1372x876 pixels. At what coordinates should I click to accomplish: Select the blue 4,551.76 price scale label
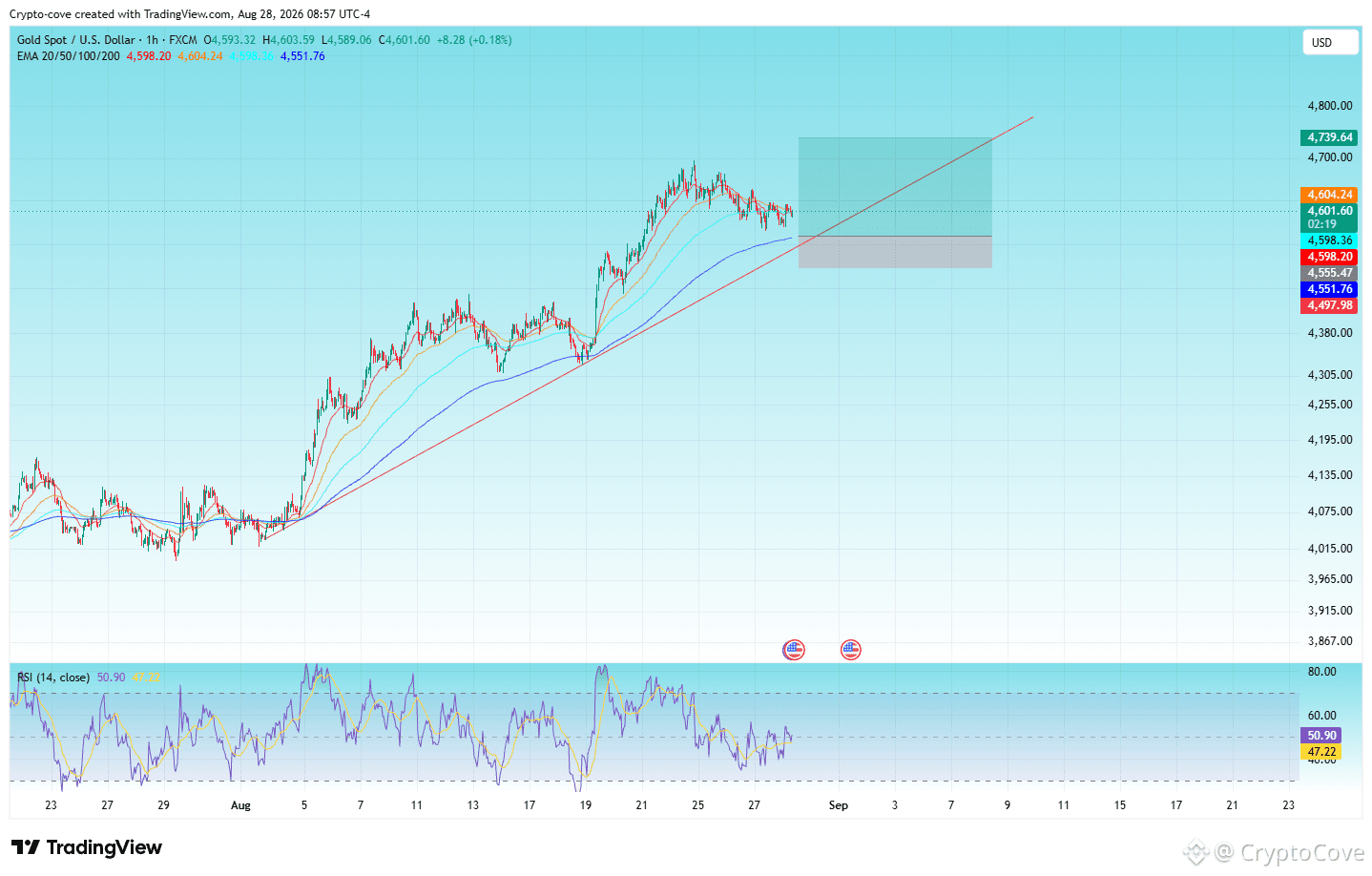click(x=1329, y=289)
